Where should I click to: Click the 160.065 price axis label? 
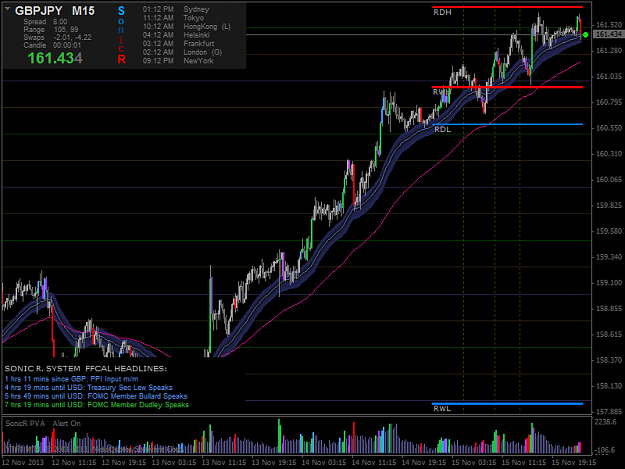click(608, 180)
